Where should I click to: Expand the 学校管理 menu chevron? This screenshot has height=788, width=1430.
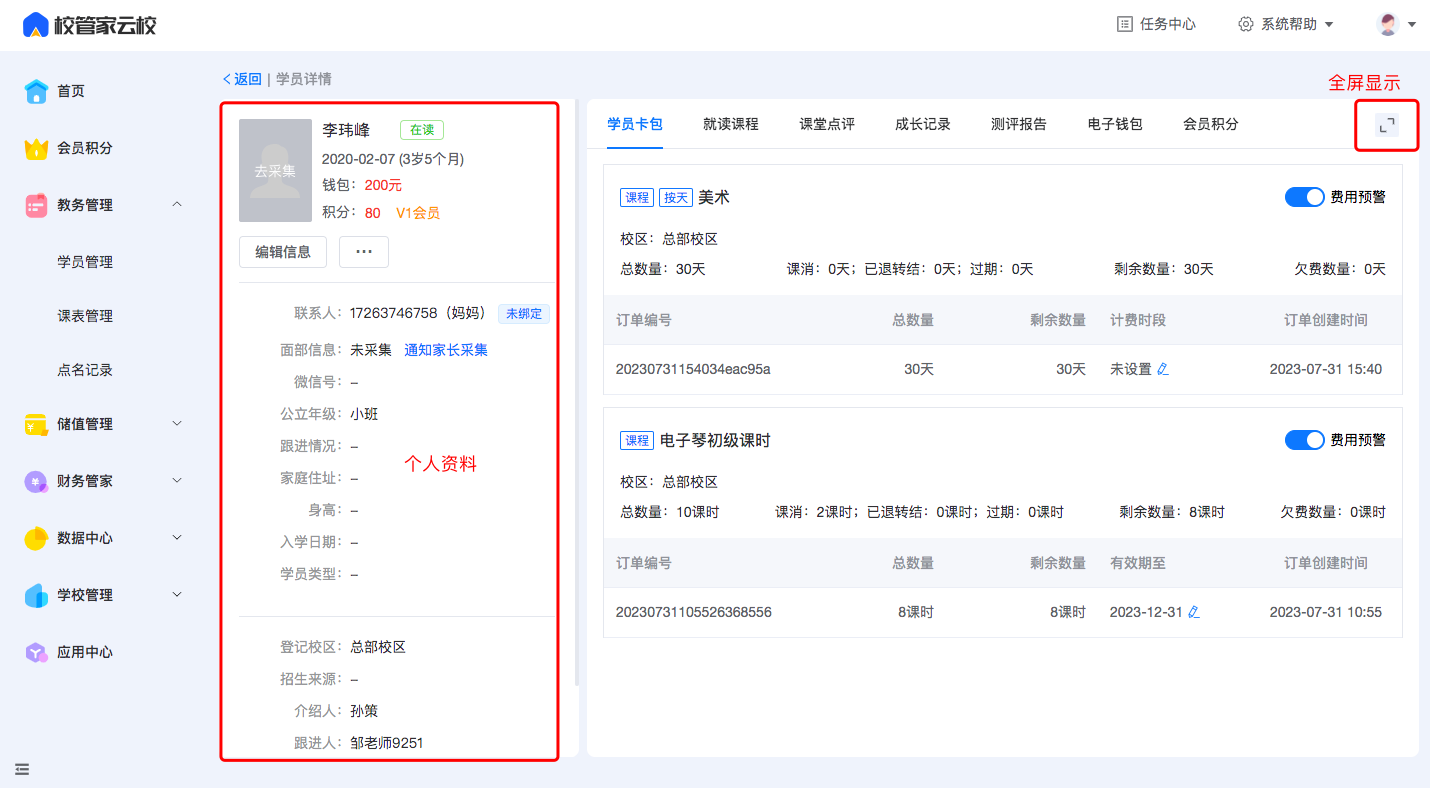(x=177, y=595)
